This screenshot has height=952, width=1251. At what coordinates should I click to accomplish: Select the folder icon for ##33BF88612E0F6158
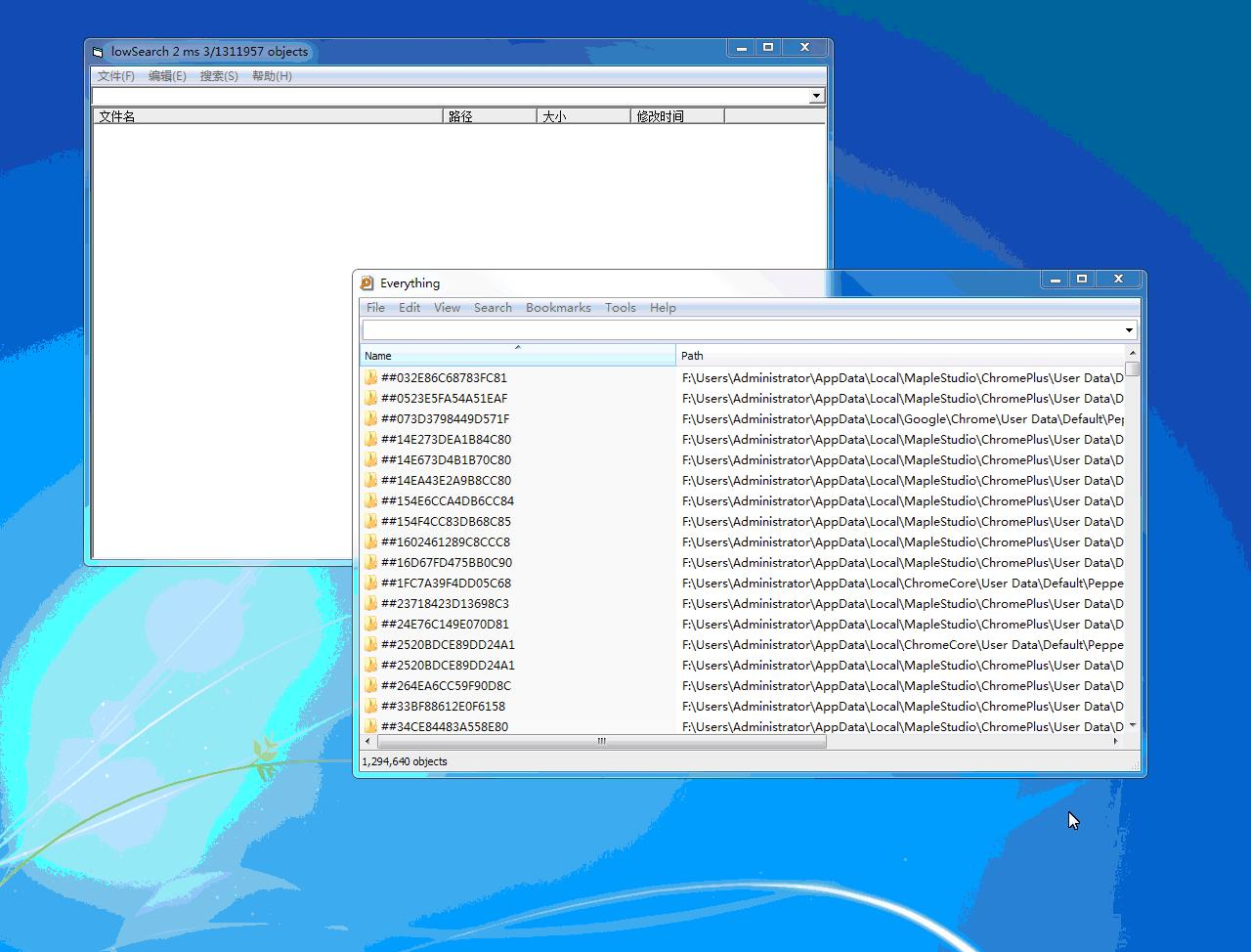(370, 707)
